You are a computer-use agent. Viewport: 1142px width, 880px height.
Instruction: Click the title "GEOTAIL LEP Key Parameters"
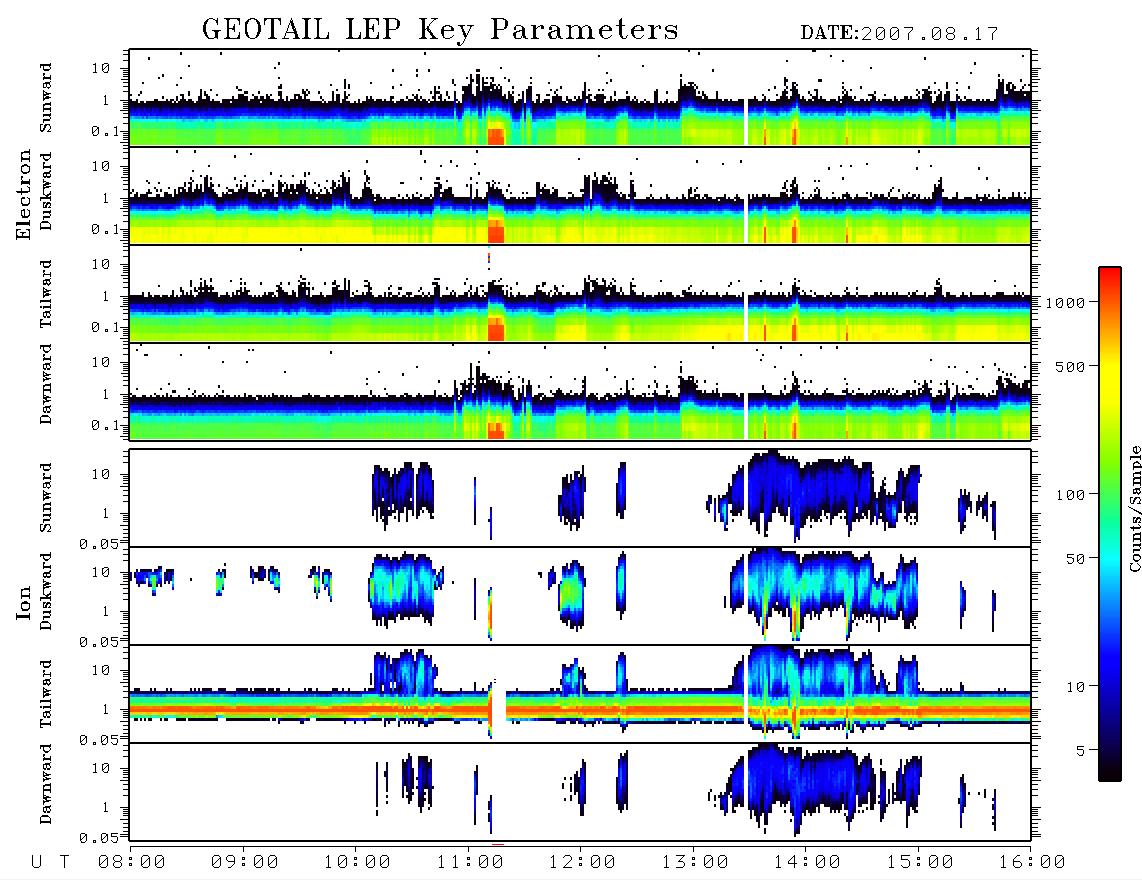(x=440, y=30)
